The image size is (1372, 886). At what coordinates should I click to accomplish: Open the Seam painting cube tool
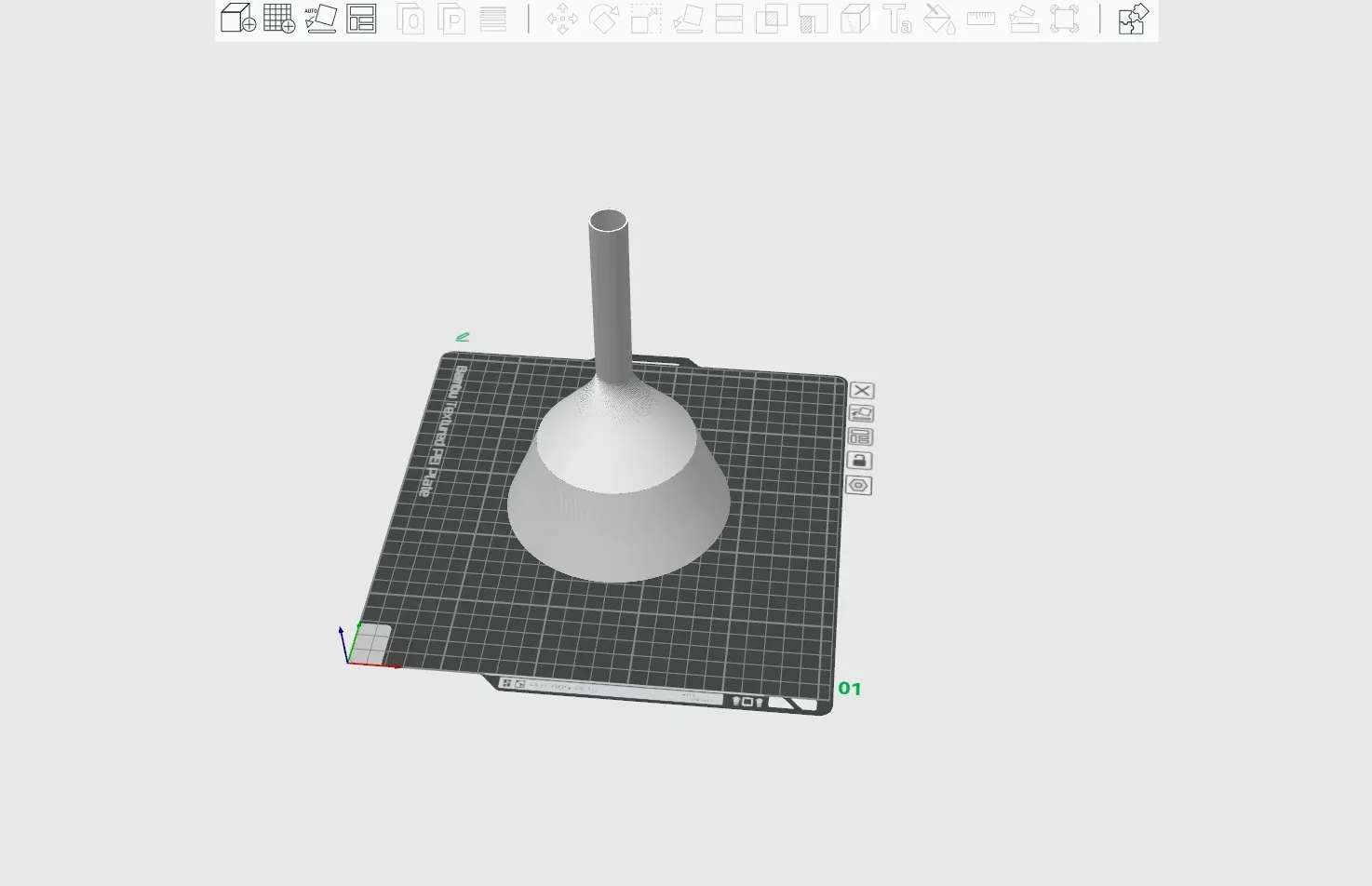tap(854, 19)
